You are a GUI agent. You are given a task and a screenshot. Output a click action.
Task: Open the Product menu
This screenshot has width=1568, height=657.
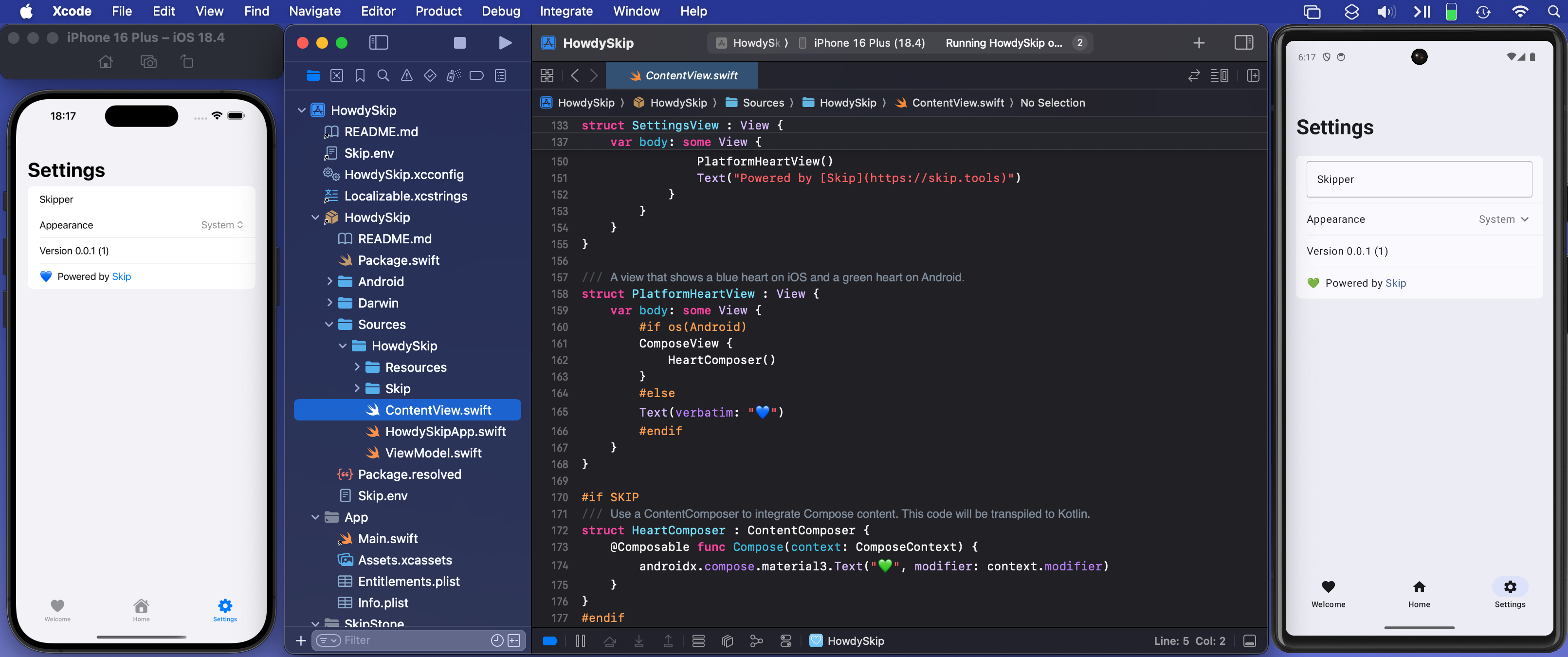438,11
